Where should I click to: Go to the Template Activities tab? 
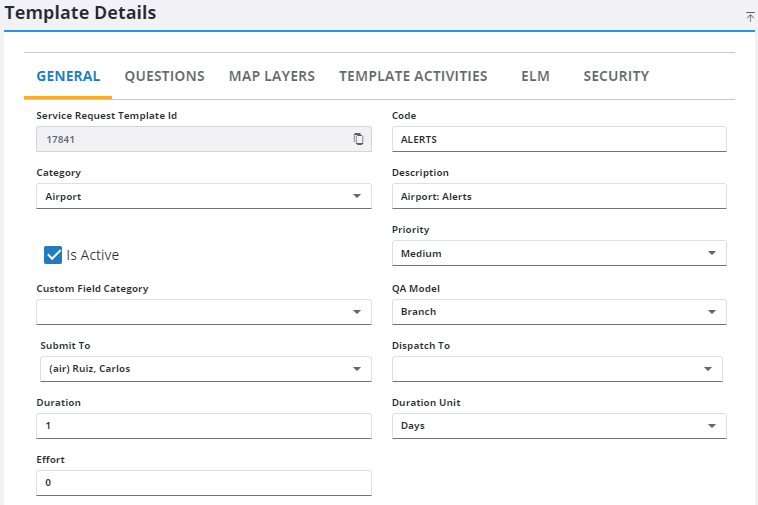(x=413, y=77)
